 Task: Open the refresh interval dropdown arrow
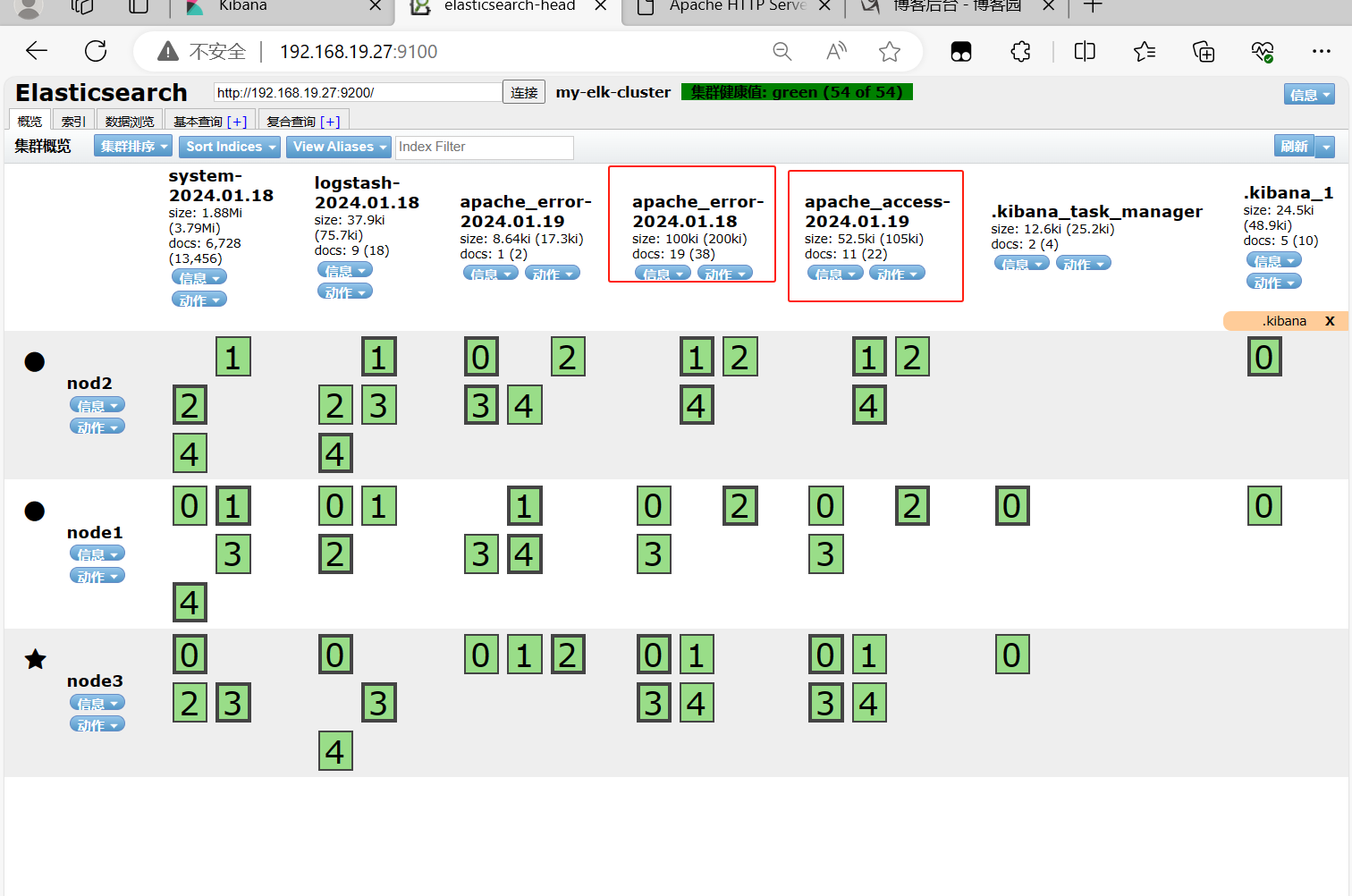(1326, 146)
